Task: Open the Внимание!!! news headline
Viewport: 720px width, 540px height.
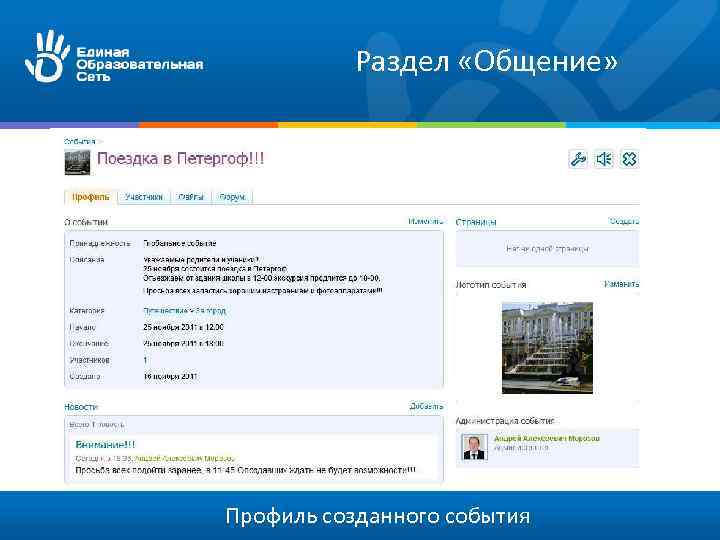Action: 105,444
